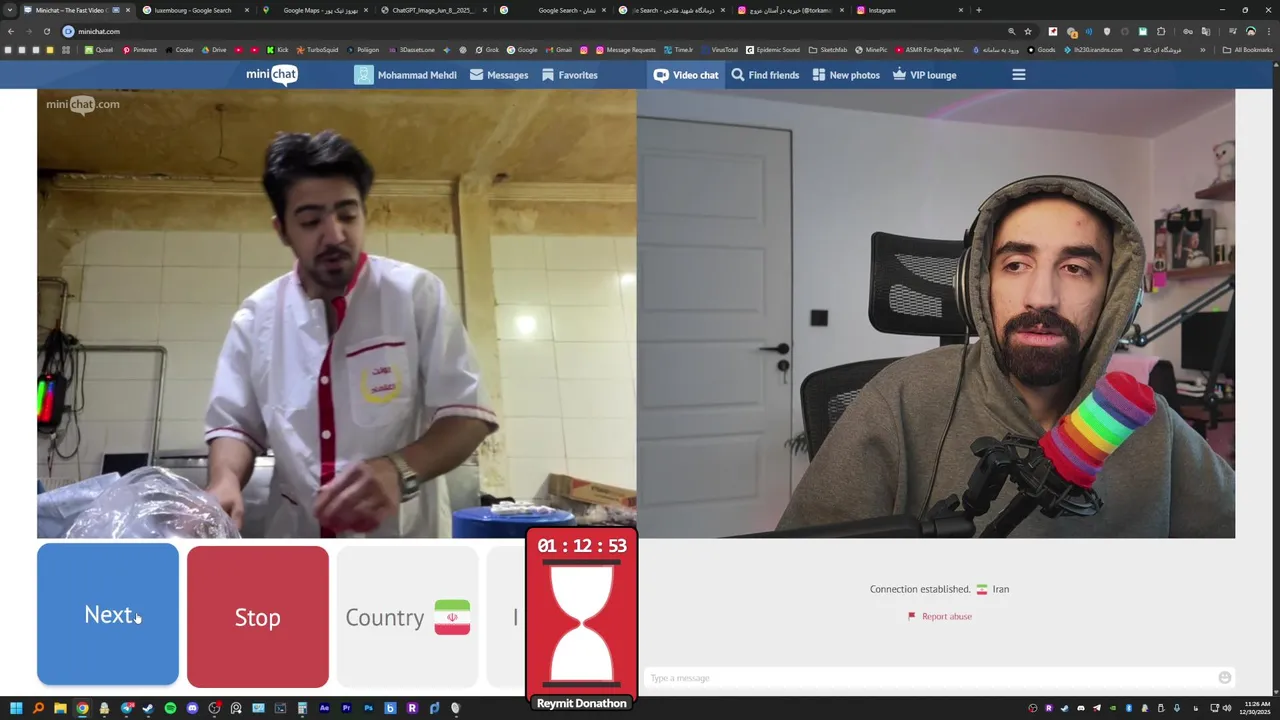Open Favorites in Minichat header
The image size is (1280, 720).
pyautogui.click(x=570, y=75)
